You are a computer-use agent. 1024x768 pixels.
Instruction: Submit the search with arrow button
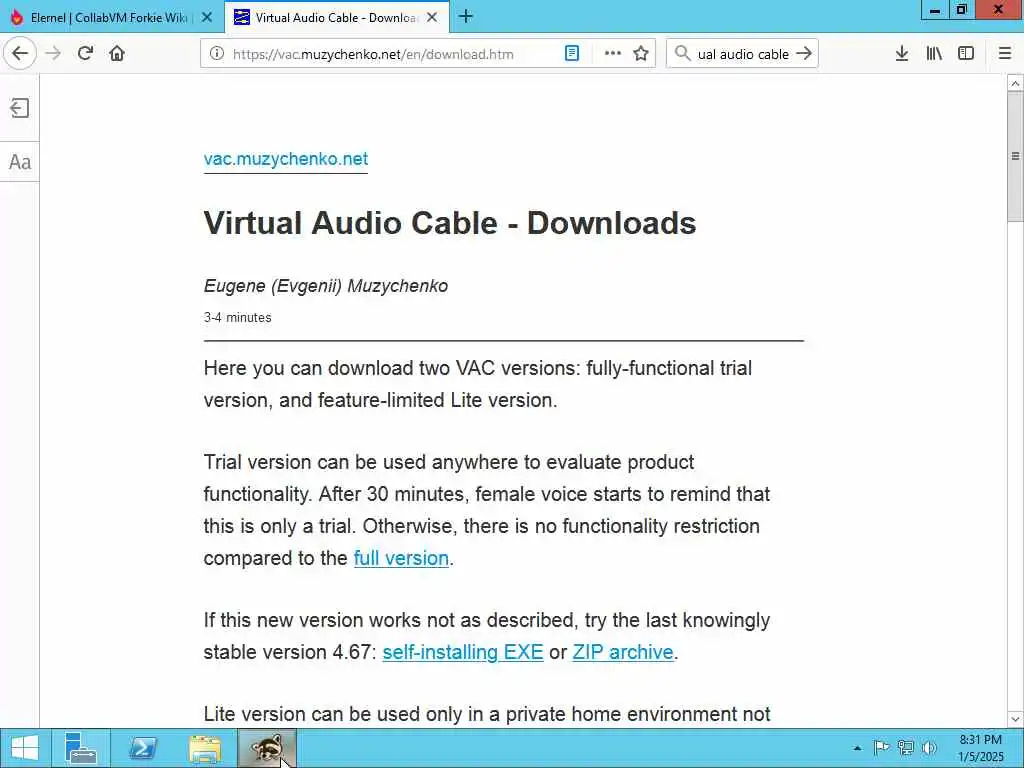[804, 54]
